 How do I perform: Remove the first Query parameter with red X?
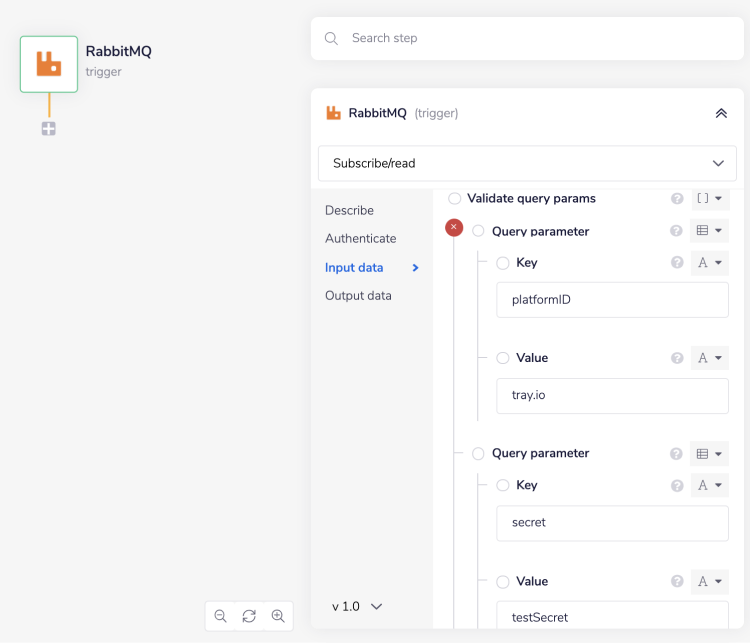coord(454,228)
